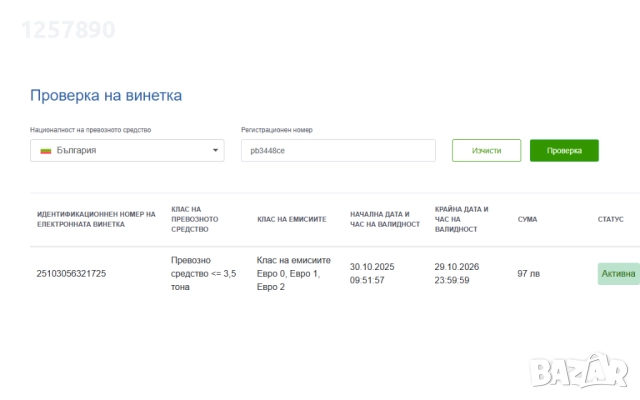Click the Проверка на винетка heading
The width and height of the screenshot is (640, 400).
click(106, 96)
